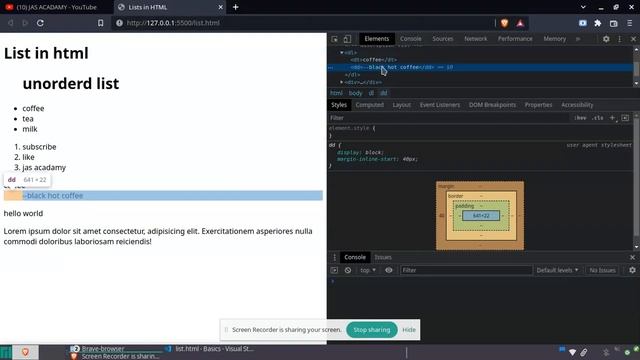Open the Brave Shields lion icon

(x=504, y=23)
